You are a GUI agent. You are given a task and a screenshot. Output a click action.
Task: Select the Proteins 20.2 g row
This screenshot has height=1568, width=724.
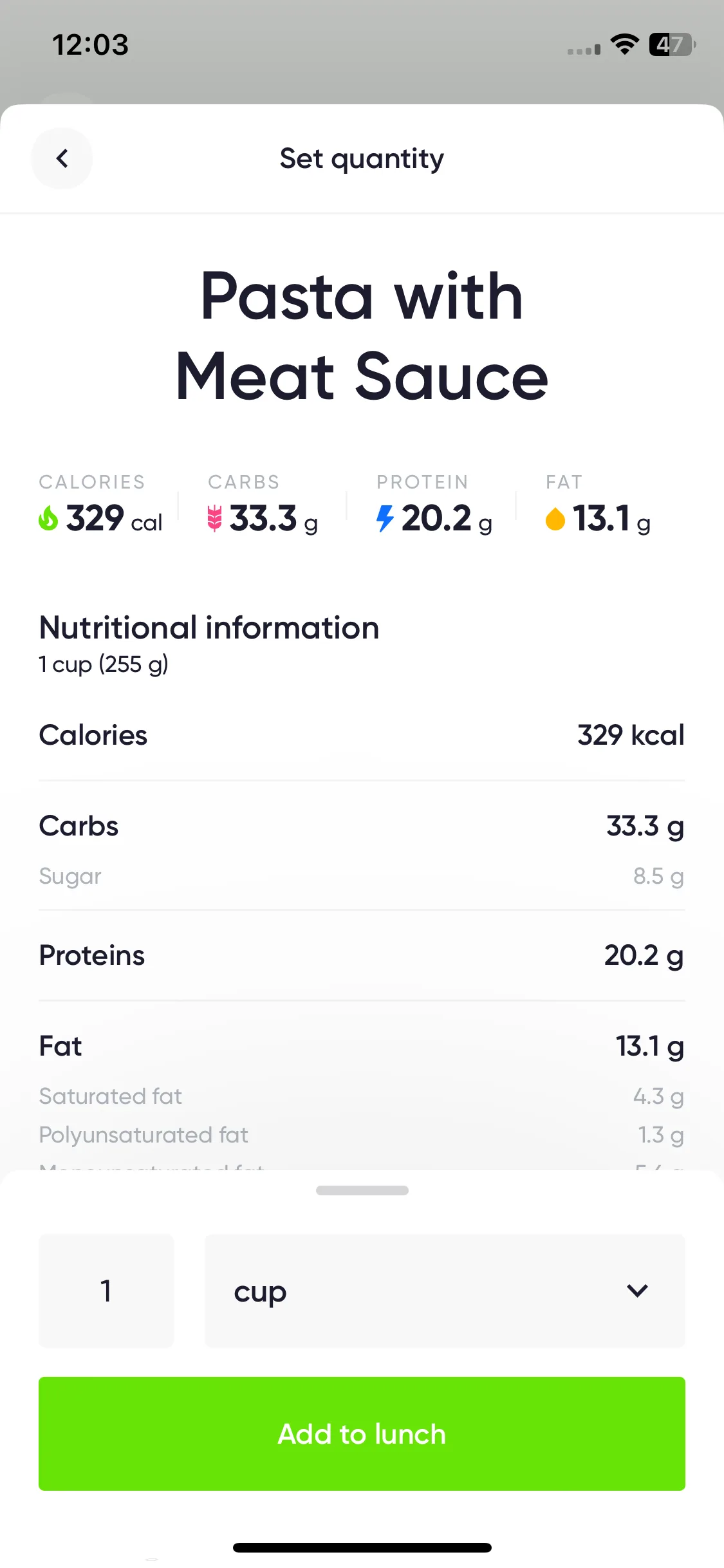coord(362,955)
